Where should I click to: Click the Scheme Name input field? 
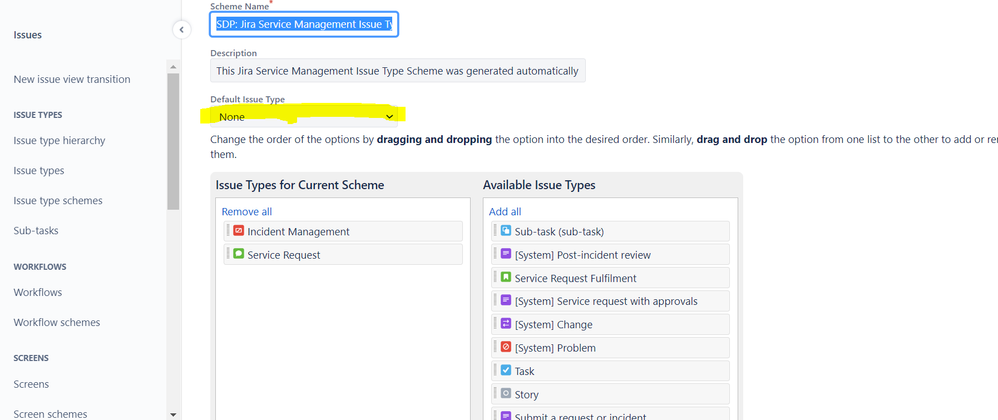tap(304, 24)
